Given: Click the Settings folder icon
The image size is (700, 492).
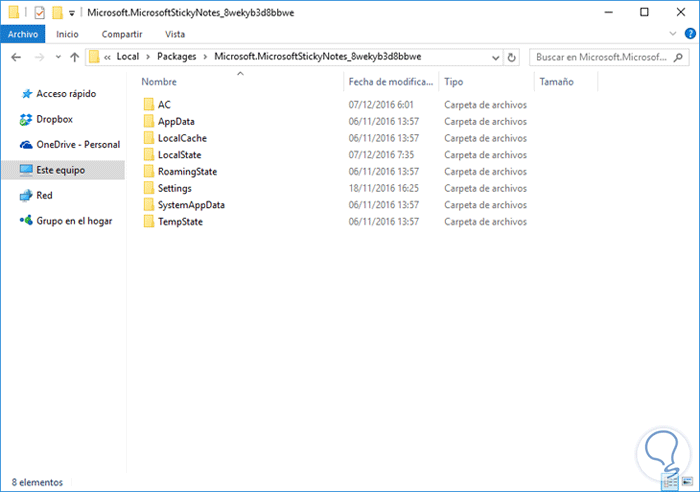Looking at the screenshot, I should tap(149, 188).
